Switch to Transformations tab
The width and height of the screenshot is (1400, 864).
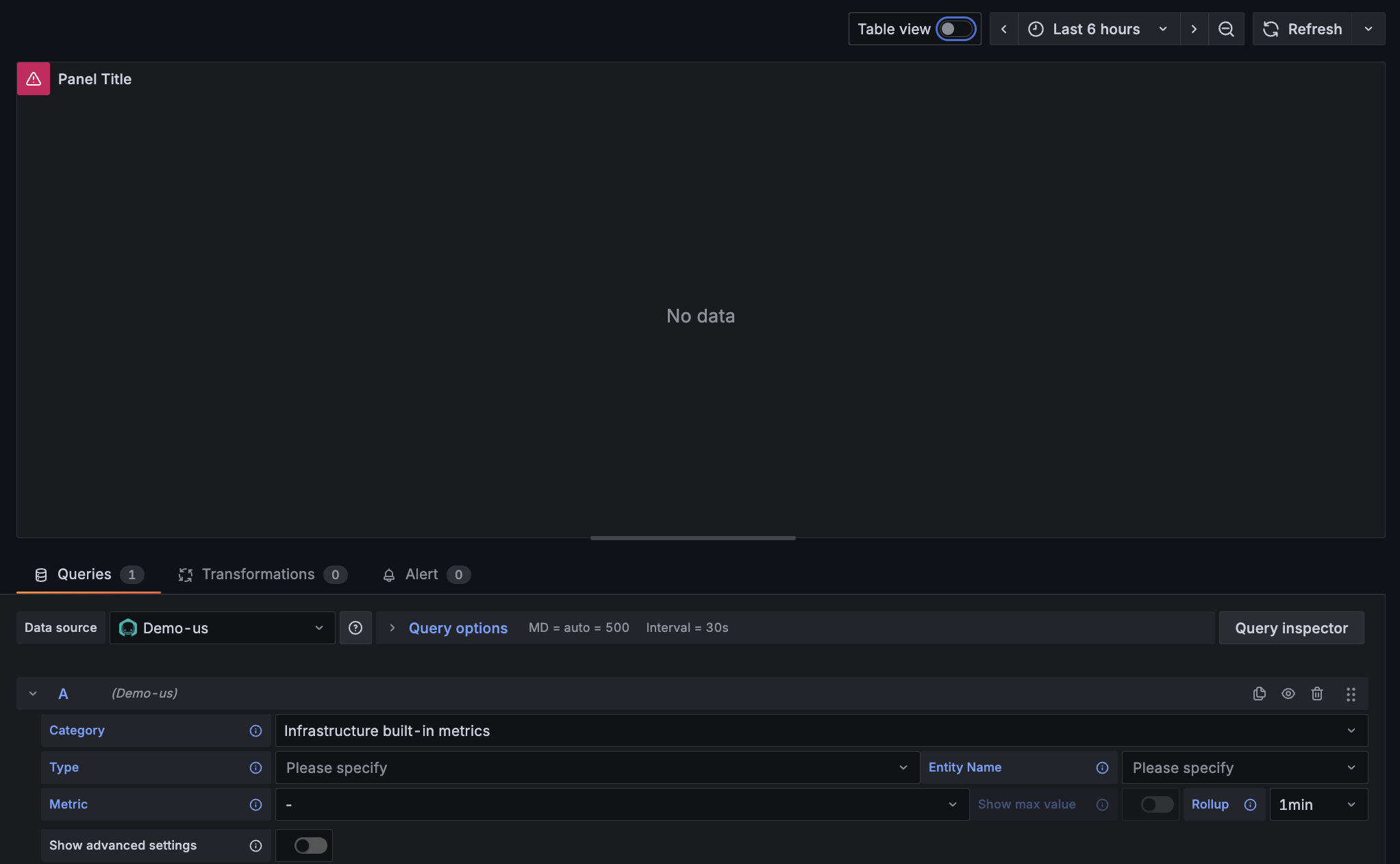click(x=262, y=574)
